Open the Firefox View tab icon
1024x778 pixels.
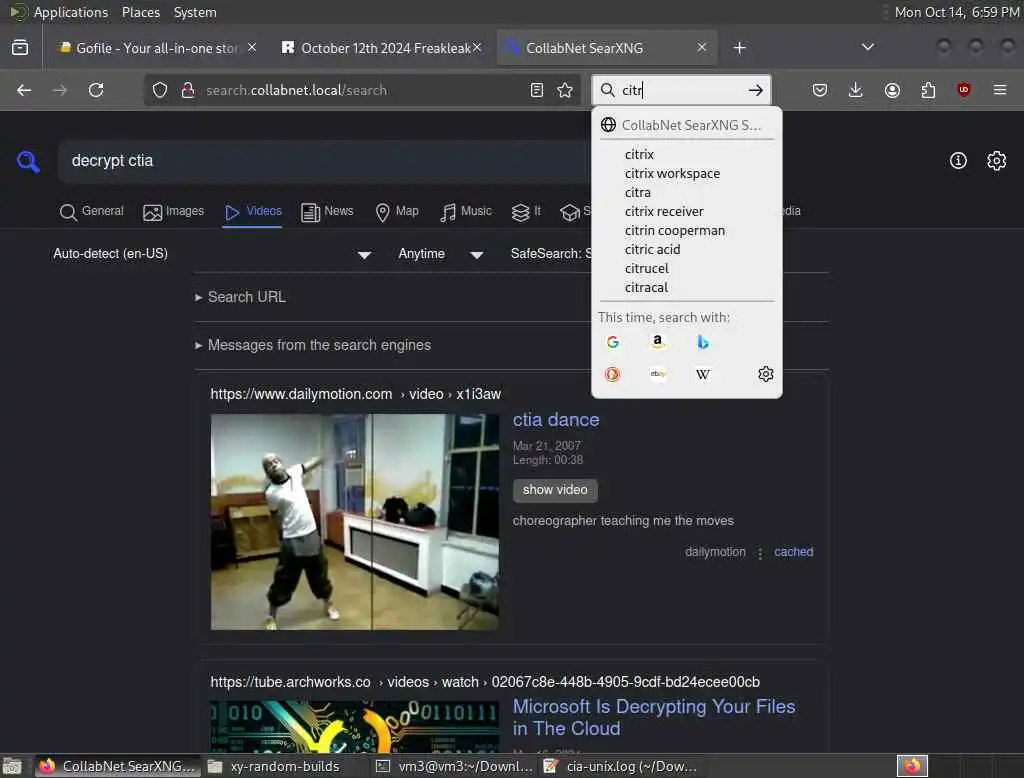(20, 48)
